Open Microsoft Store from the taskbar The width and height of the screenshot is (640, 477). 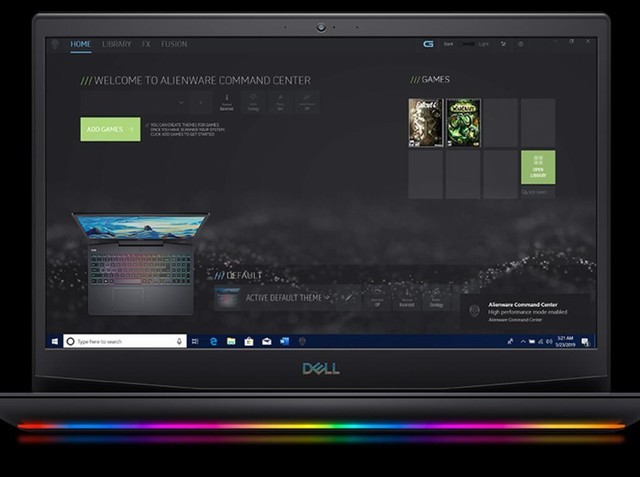tap(249, 342)
